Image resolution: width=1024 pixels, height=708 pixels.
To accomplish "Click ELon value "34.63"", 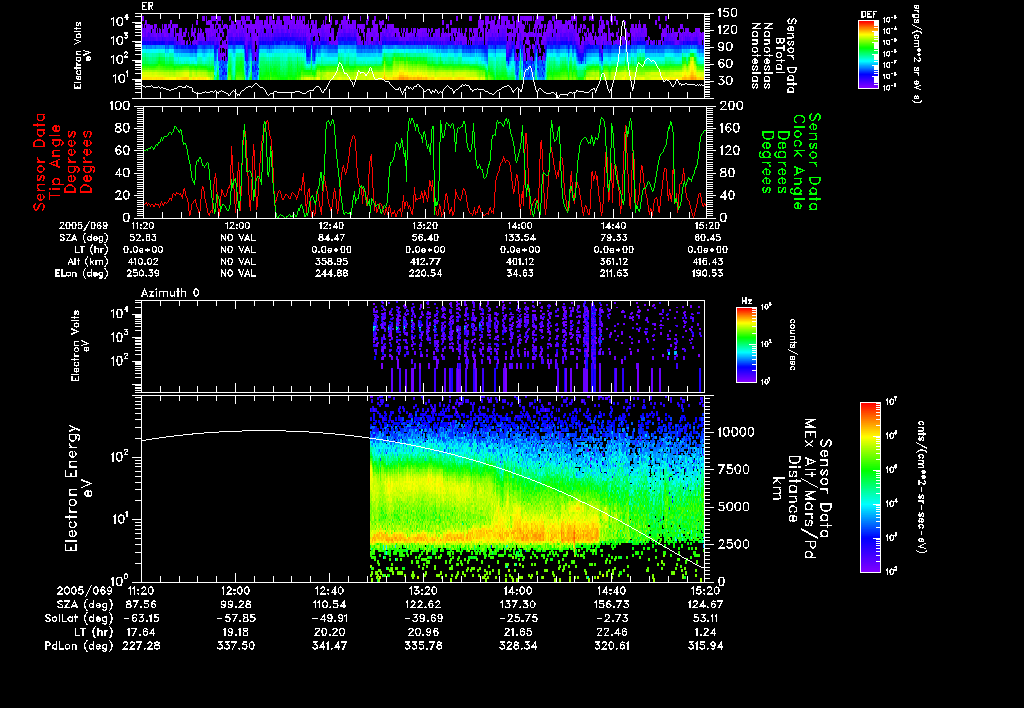I will pos(520,274).
